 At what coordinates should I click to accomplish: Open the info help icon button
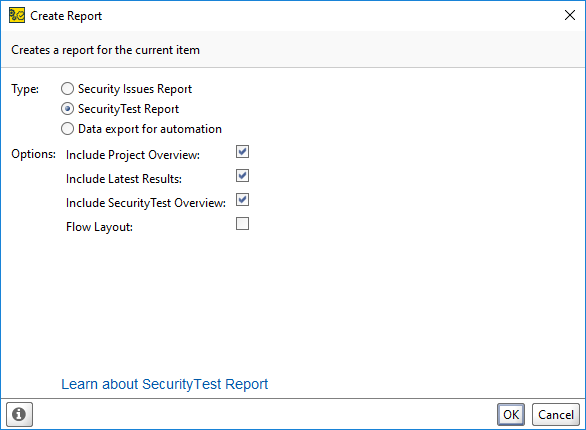point(19,414)
